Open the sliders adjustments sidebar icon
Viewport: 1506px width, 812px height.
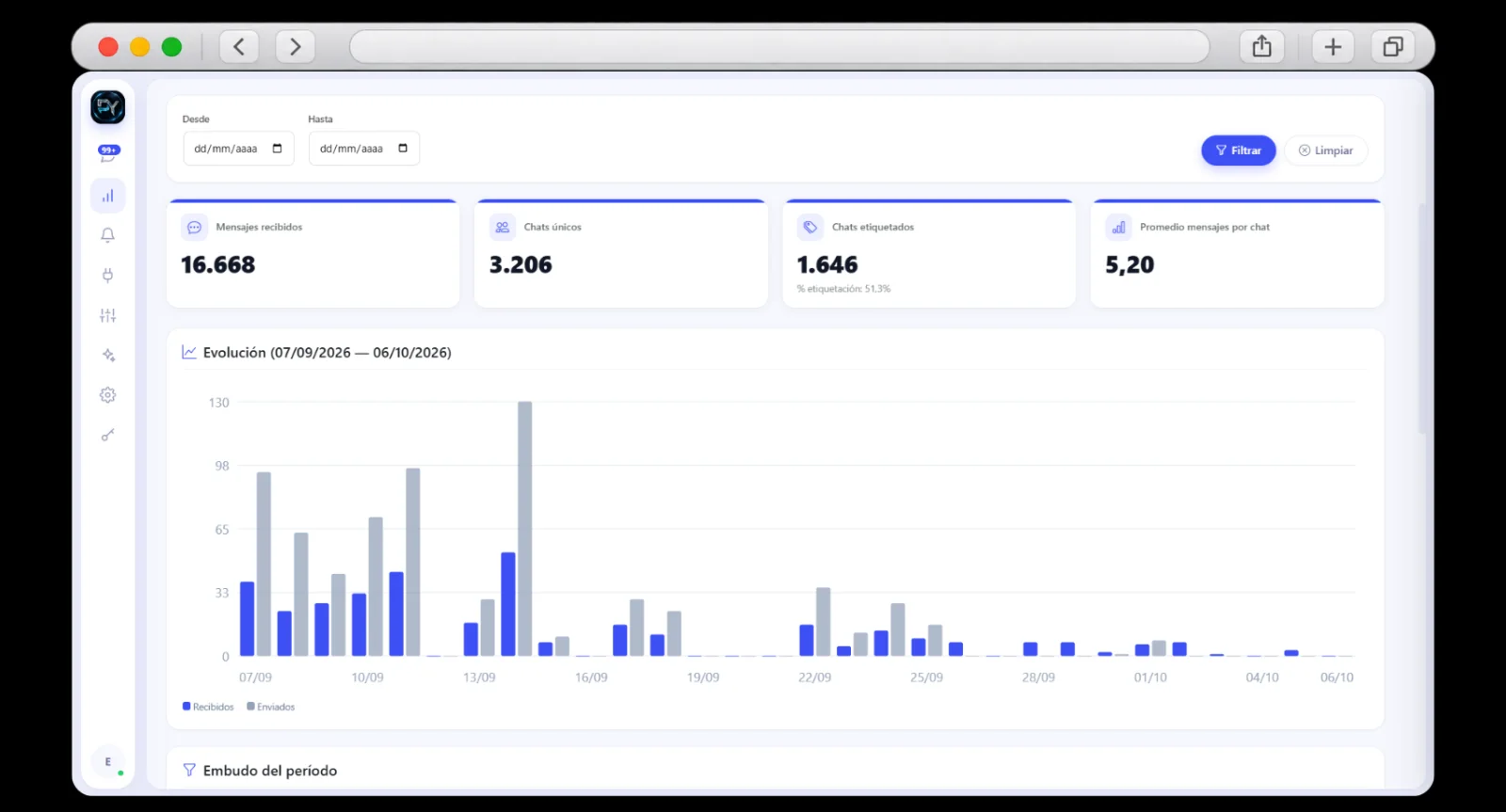pos(108,315)
